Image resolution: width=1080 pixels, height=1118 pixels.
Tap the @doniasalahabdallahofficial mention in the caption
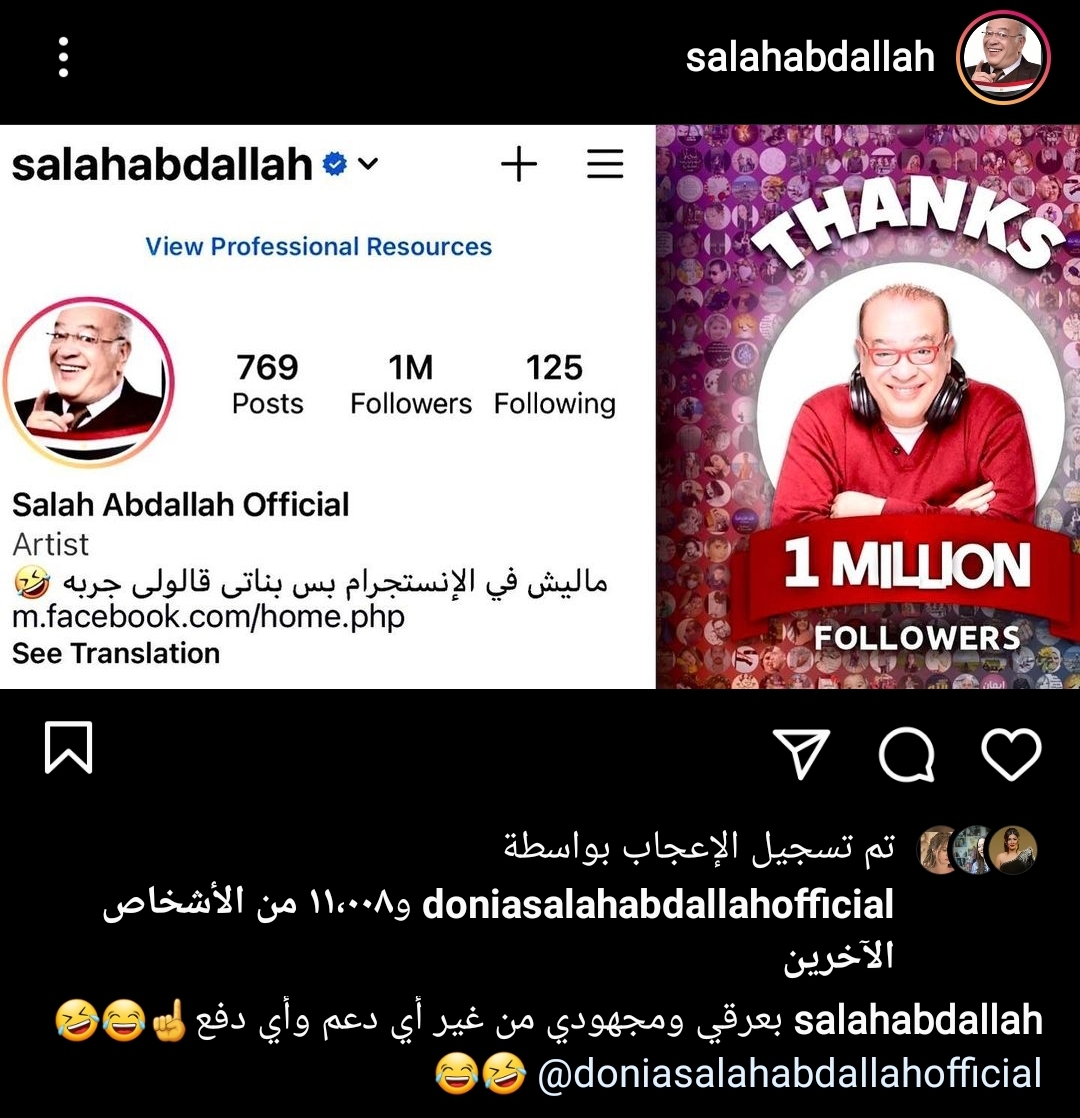[790, 1074]
